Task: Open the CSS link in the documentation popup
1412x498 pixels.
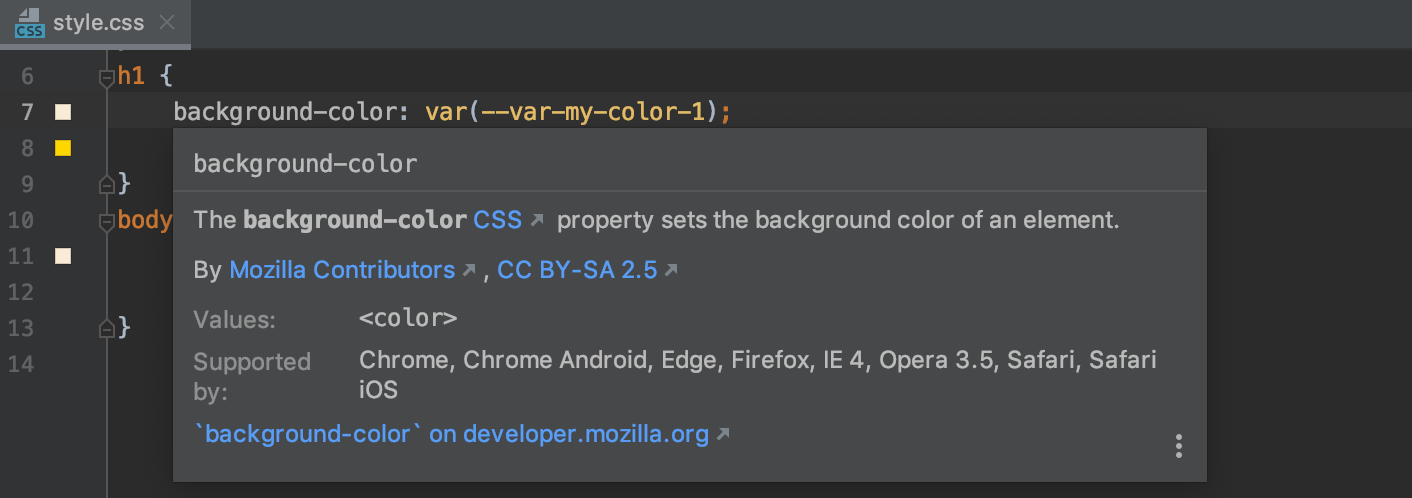Action: [x=497, y=220]
